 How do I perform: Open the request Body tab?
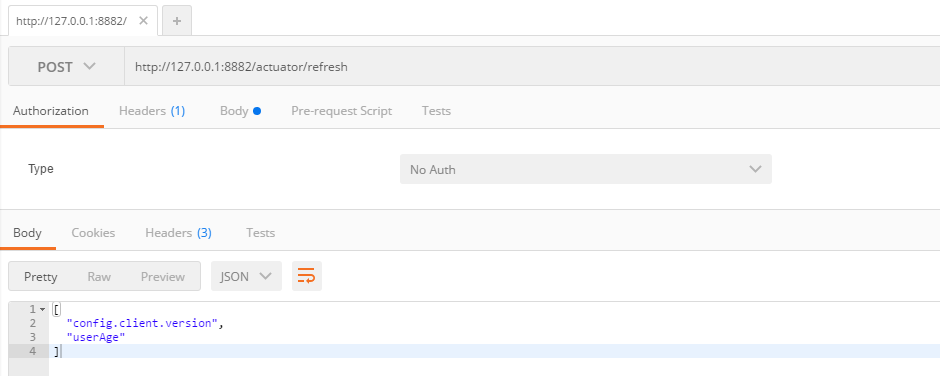(x=240, y=111)
